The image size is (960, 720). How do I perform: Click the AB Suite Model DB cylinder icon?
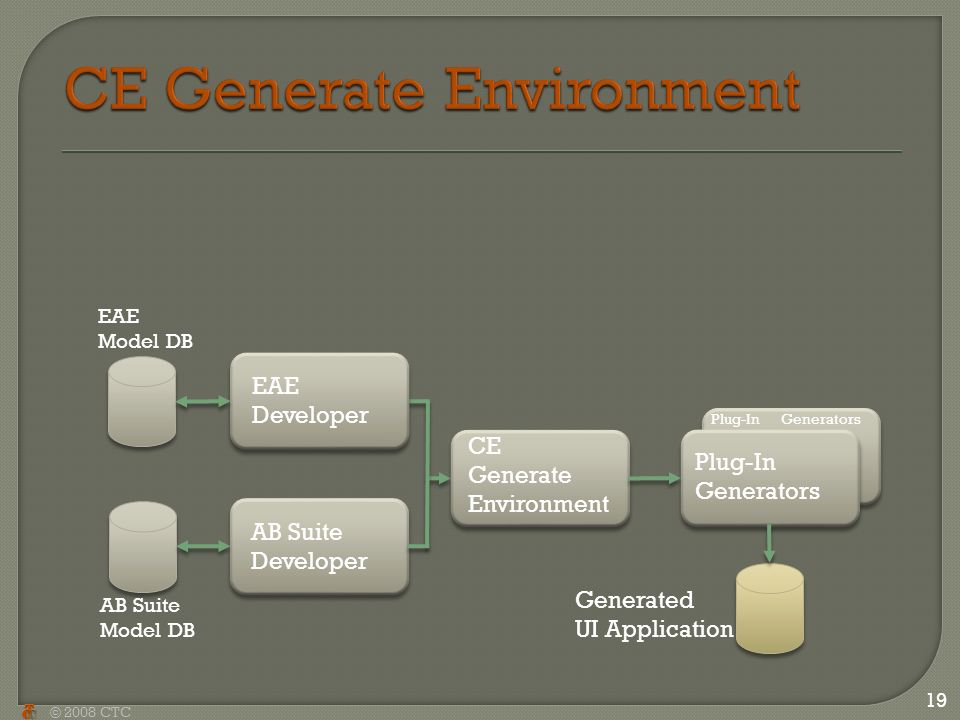click(143, 547)
